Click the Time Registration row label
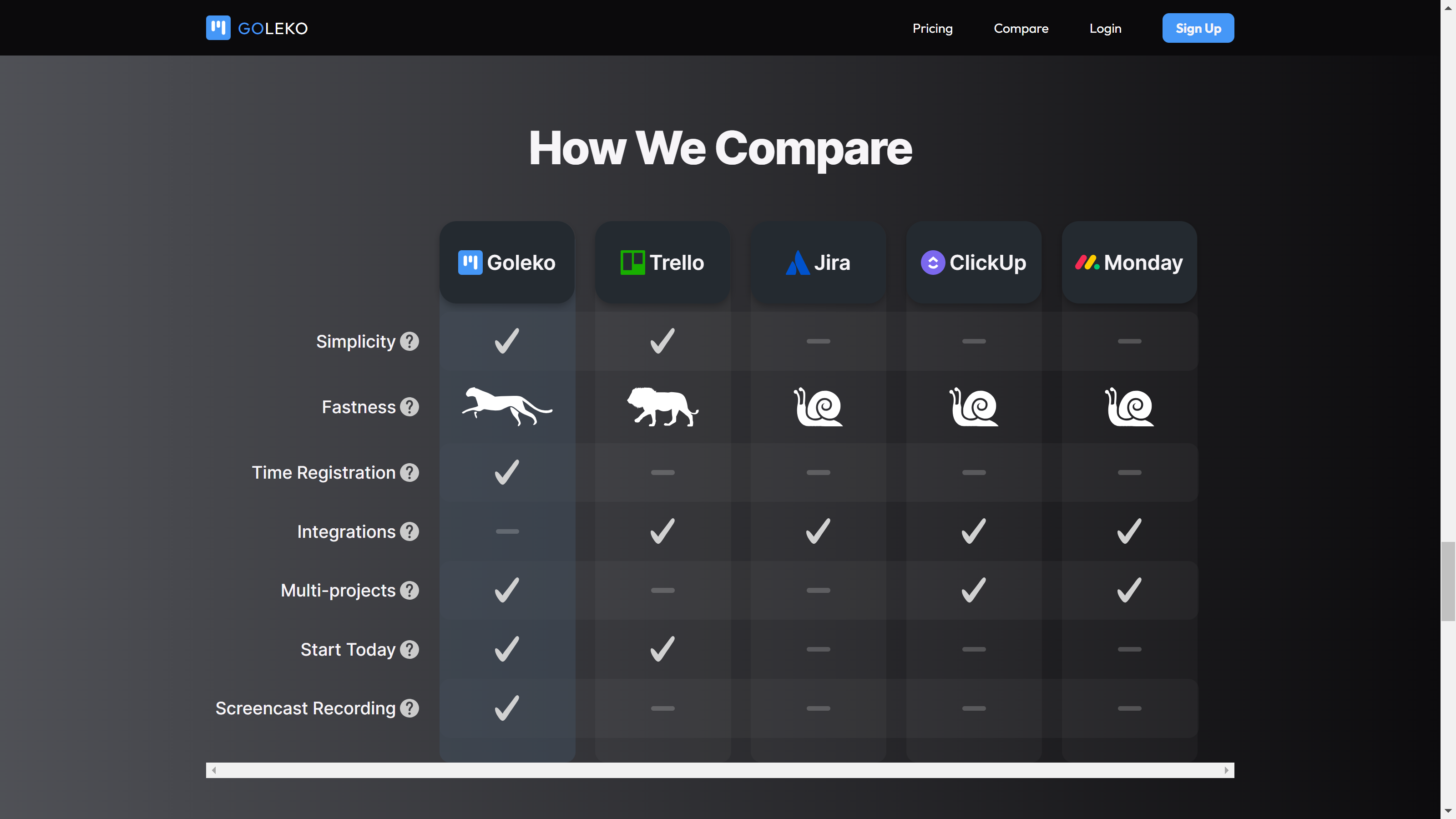Image resolution: width=1456 pixels, height=819 pixels. 324,473
